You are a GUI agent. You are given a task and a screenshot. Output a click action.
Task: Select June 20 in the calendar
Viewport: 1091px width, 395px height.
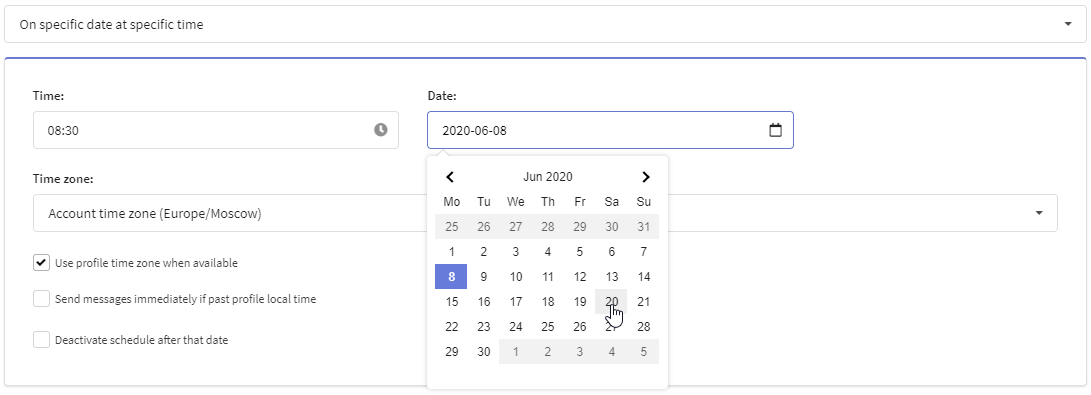coord(611,302)
